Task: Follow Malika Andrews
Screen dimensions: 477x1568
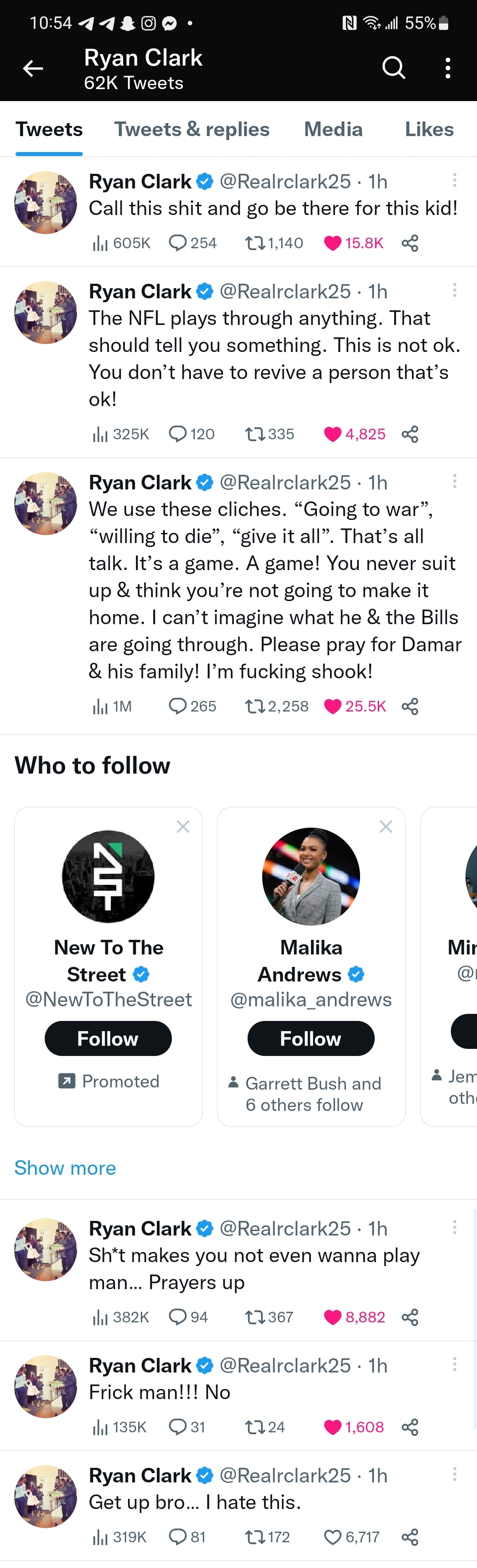Action: [310, 1038]
